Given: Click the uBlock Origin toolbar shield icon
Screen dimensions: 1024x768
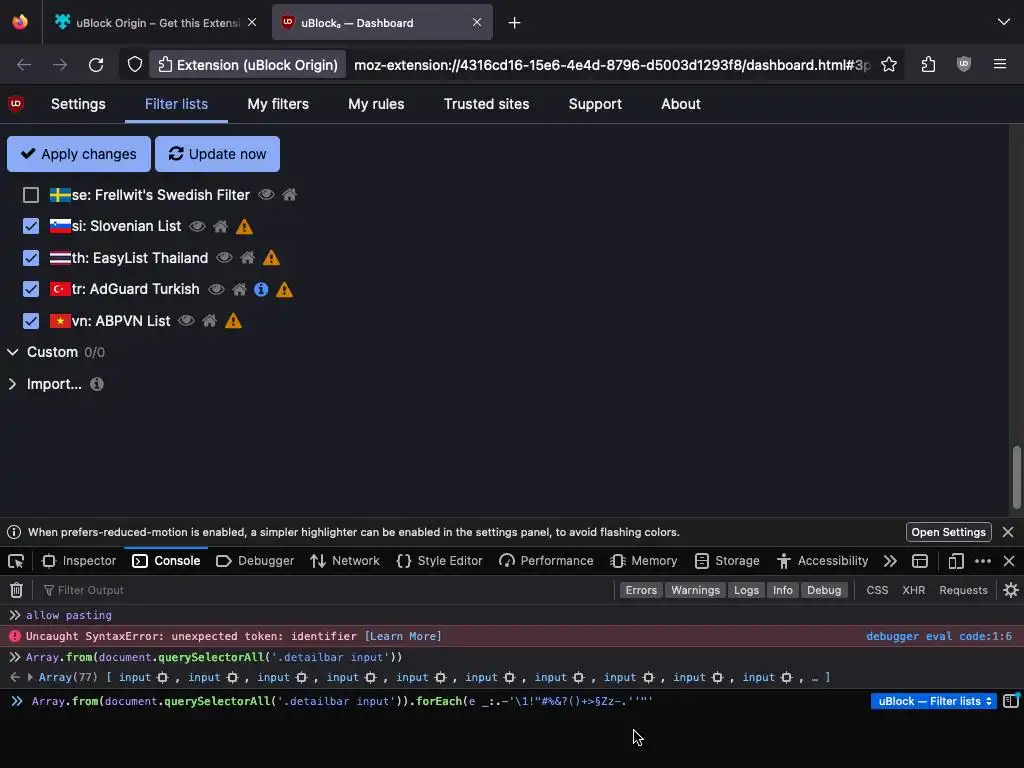Looking at the screenshot, I should 964,64.
